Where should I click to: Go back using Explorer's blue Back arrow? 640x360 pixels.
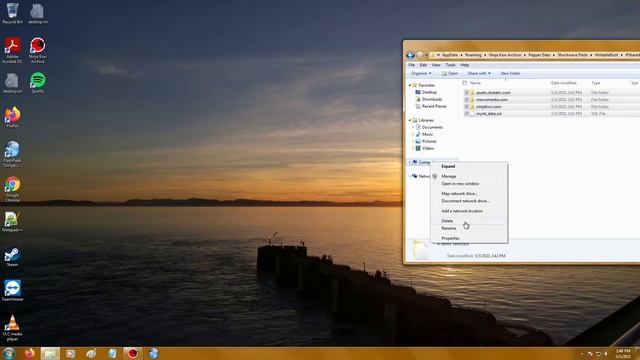tap(411, 55)
